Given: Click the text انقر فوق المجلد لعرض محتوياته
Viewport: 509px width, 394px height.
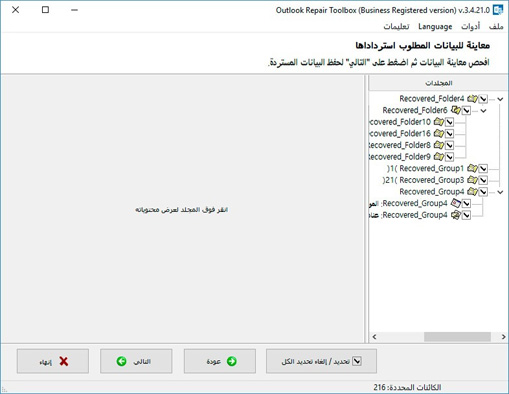Looking at the screenshot, I should tap(181, 210).
